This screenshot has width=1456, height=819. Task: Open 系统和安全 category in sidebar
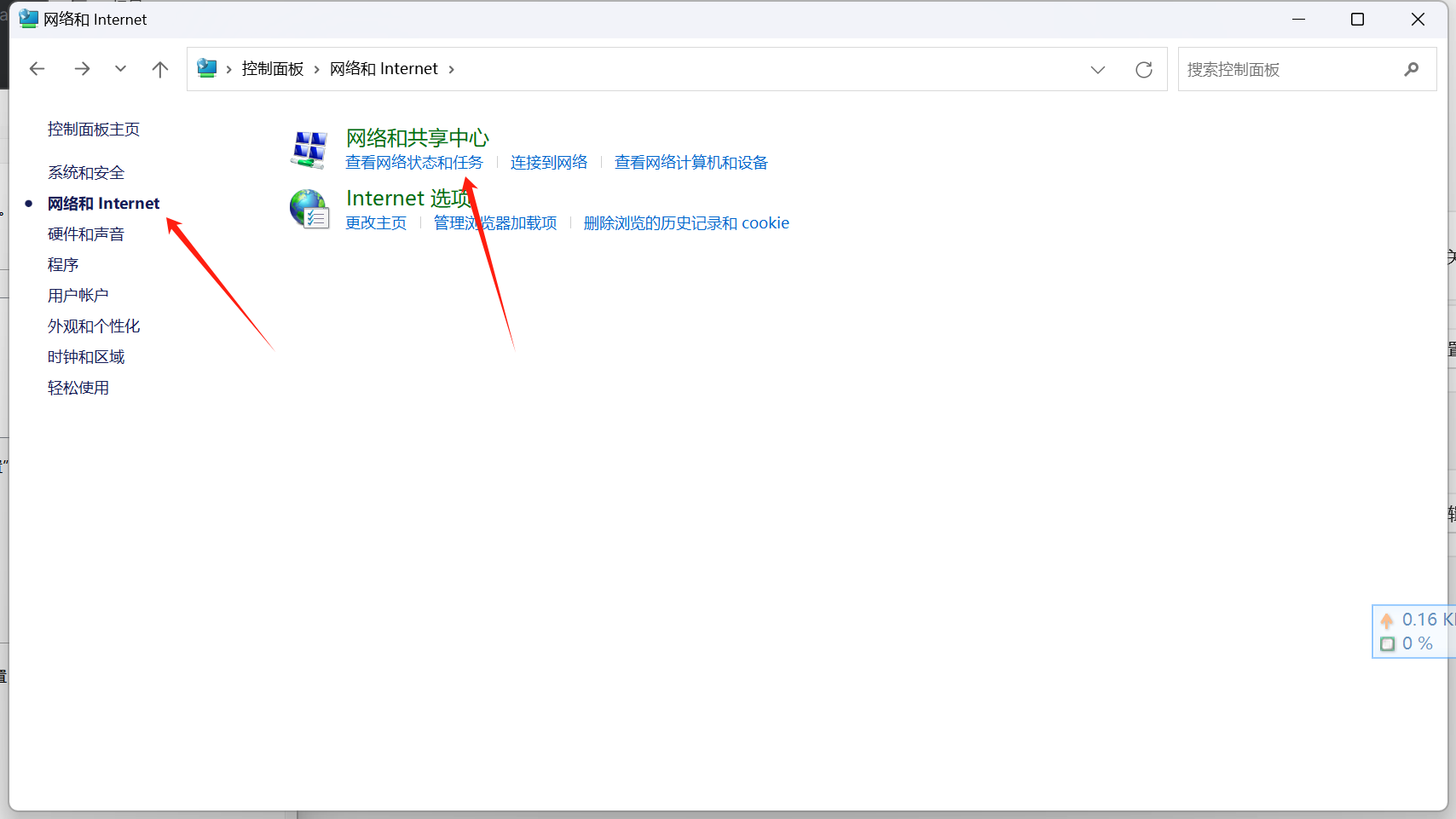tap(86, 173)
